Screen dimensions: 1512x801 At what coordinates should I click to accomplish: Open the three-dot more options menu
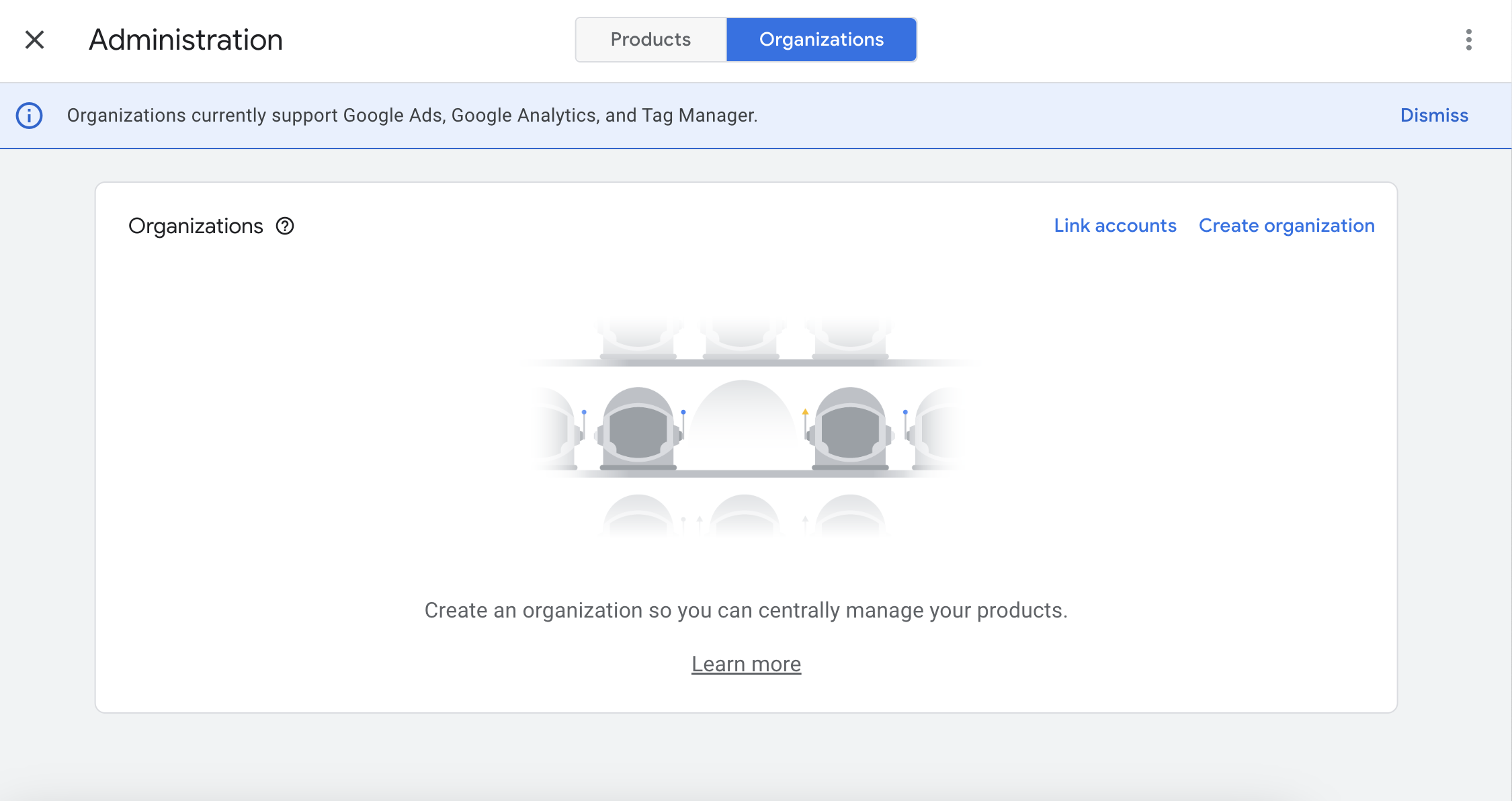pos(1468,40)
